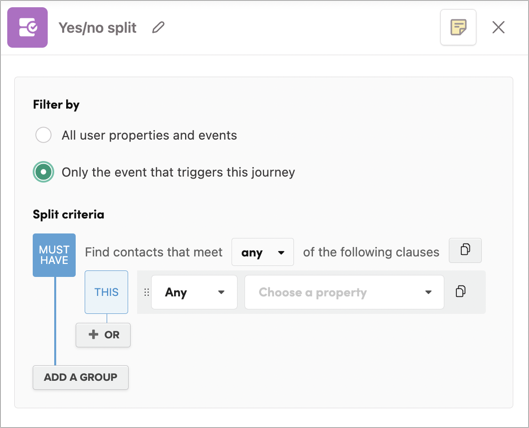Close the Yes/no split panel

pos(498,27)
